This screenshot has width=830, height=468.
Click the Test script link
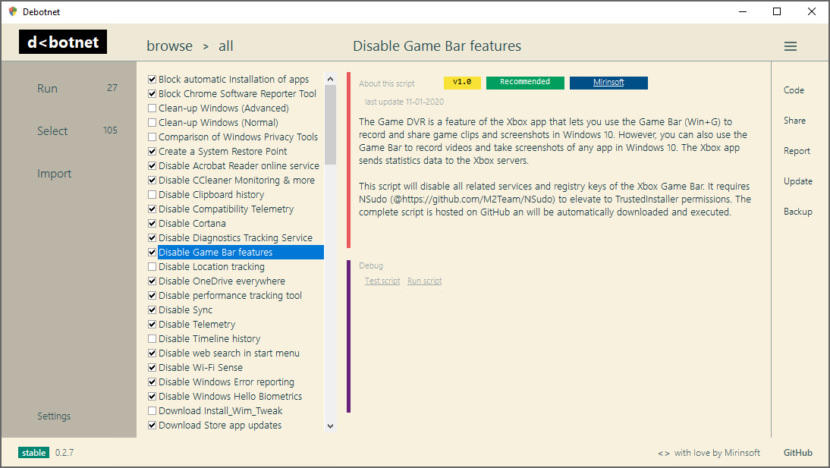382,281
